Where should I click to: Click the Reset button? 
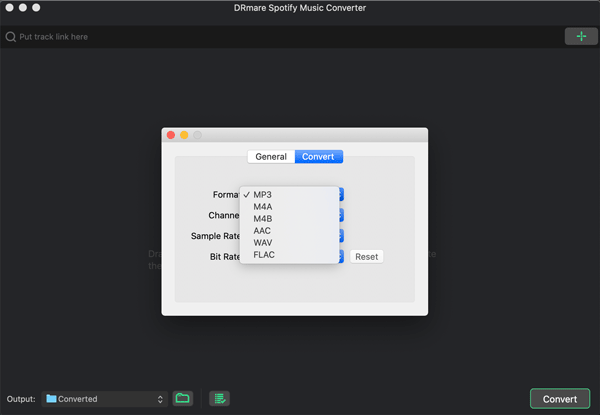tap(367, 257)
